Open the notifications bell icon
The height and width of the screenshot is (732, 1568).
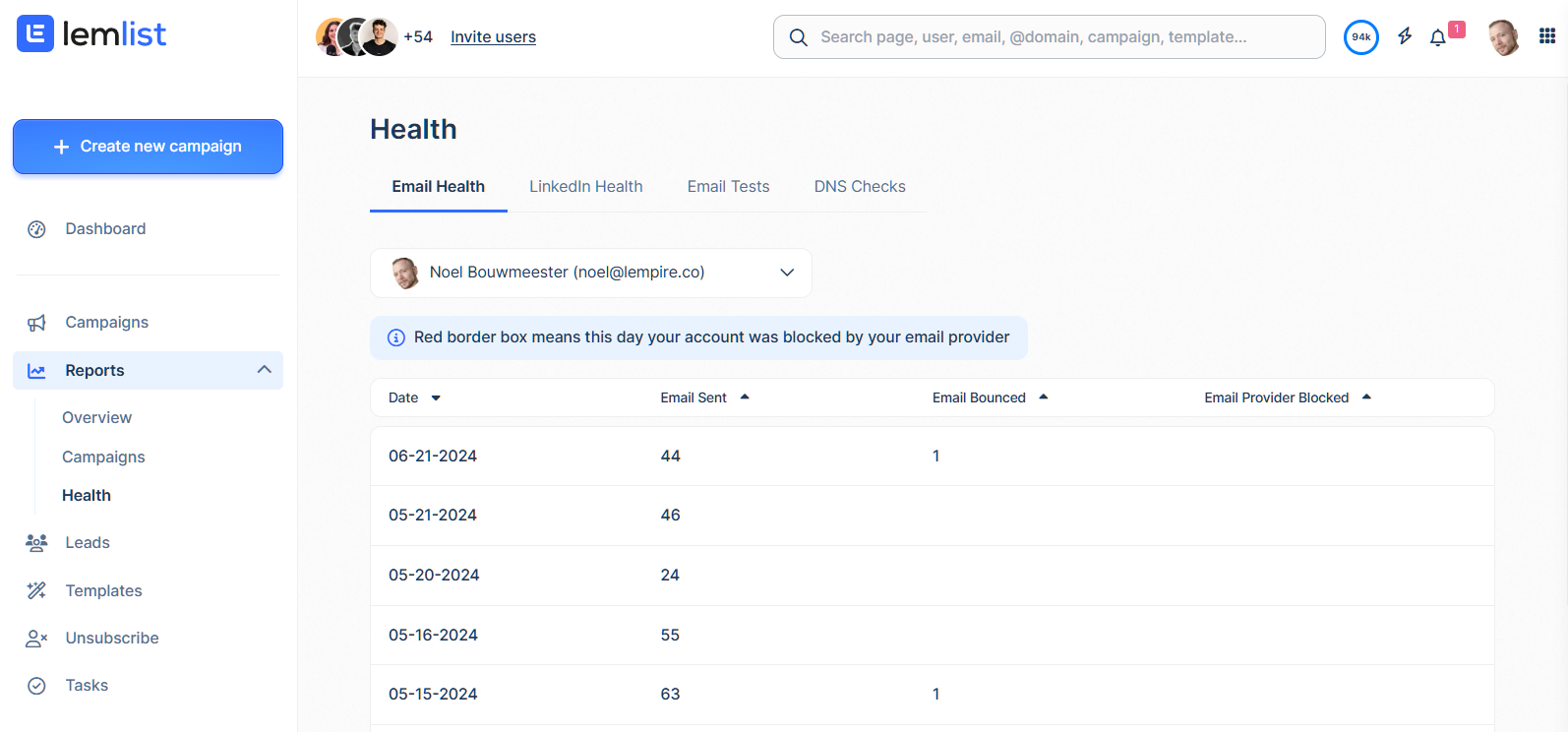pyautogui.click(x=1437, y=37)
